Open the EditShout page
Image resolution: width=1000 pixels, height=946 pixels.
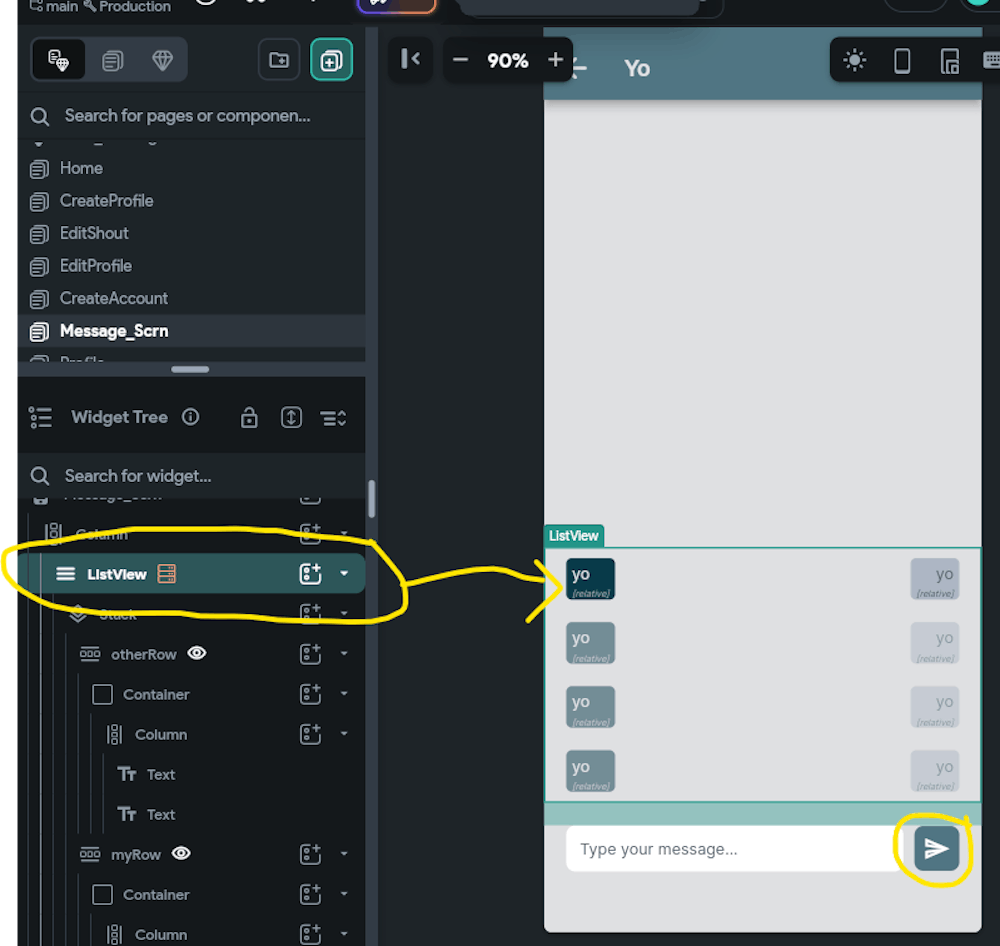tap(191, 233)
